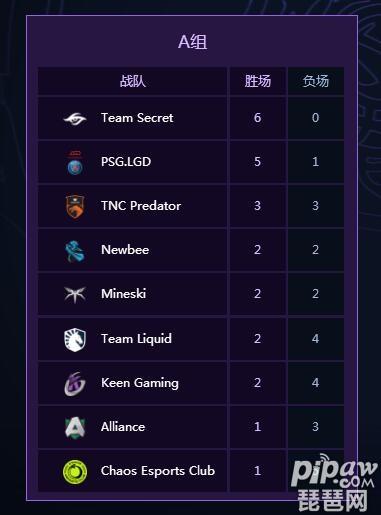Open the Mineski logo icon
The width and height of the screenshot is (381, 515).
[75, 295]
